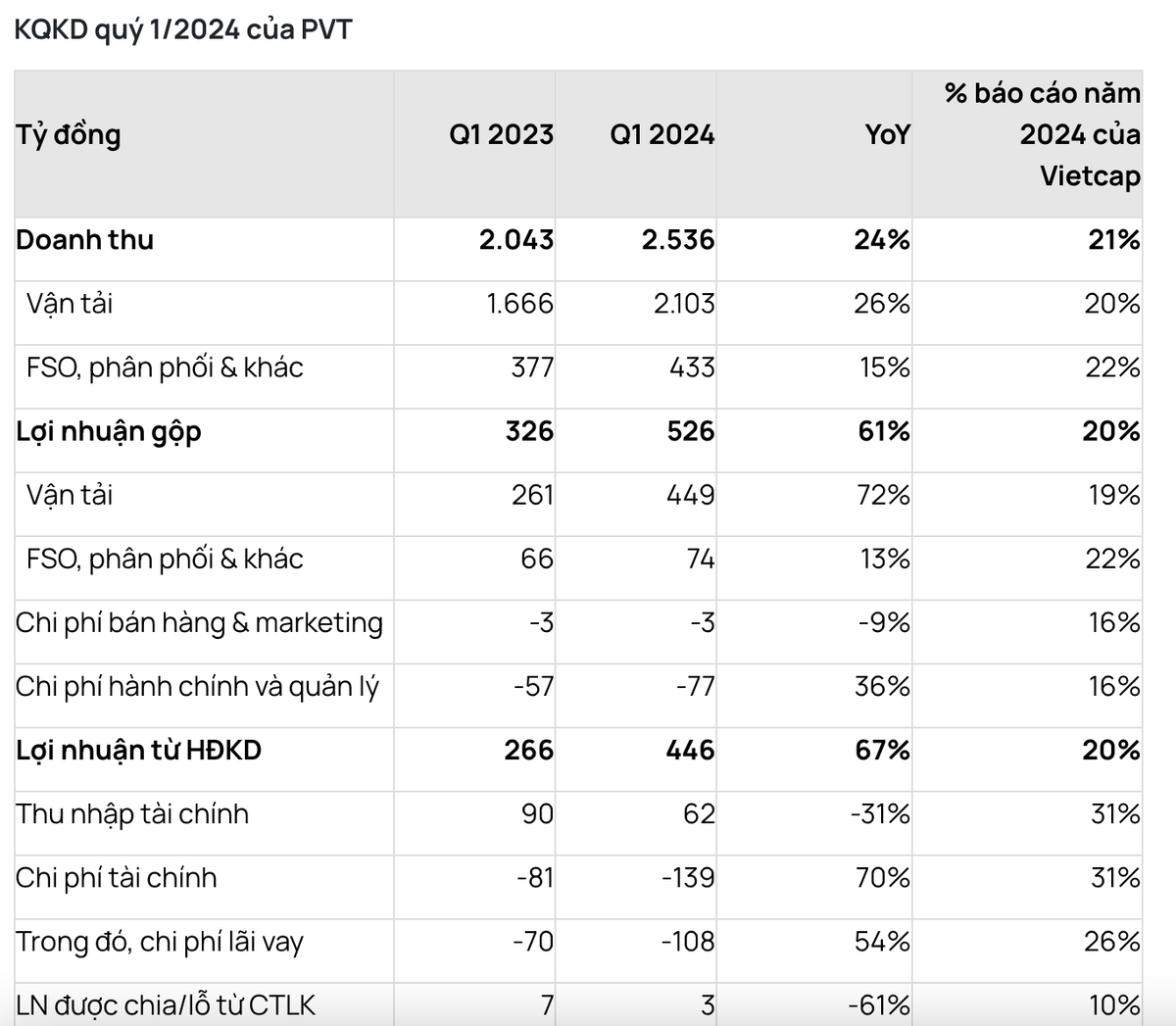Click the 'Lợi nhuận từ HĐKD' row label
1176x1026 pixels.
point(138,750)
